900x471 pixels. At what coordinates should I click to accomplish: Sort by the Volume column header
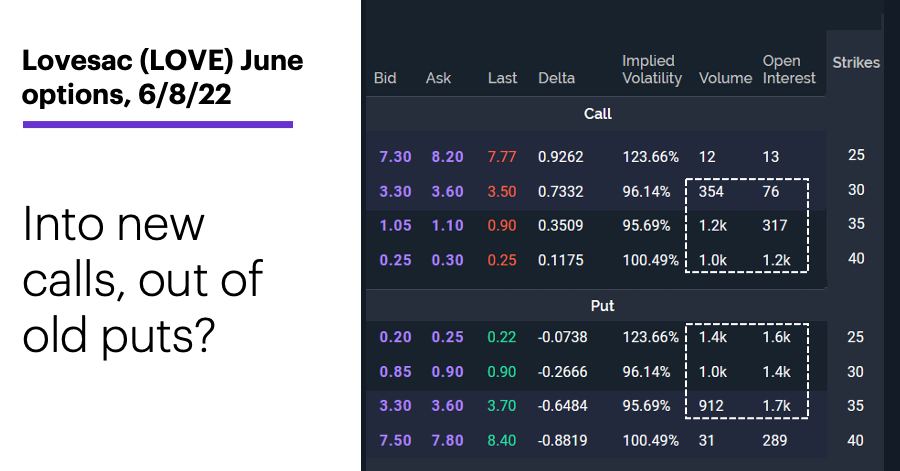coord(726,78)
